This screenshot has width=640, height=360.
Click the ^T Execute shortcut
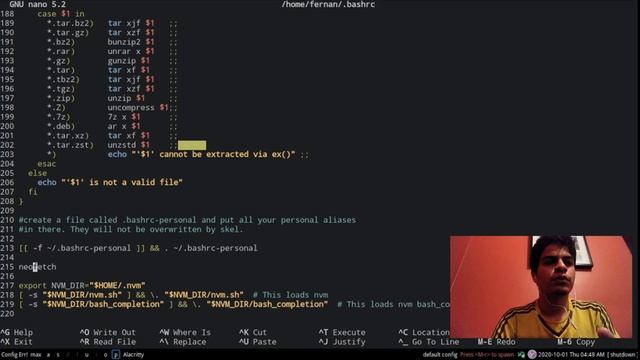342,332
